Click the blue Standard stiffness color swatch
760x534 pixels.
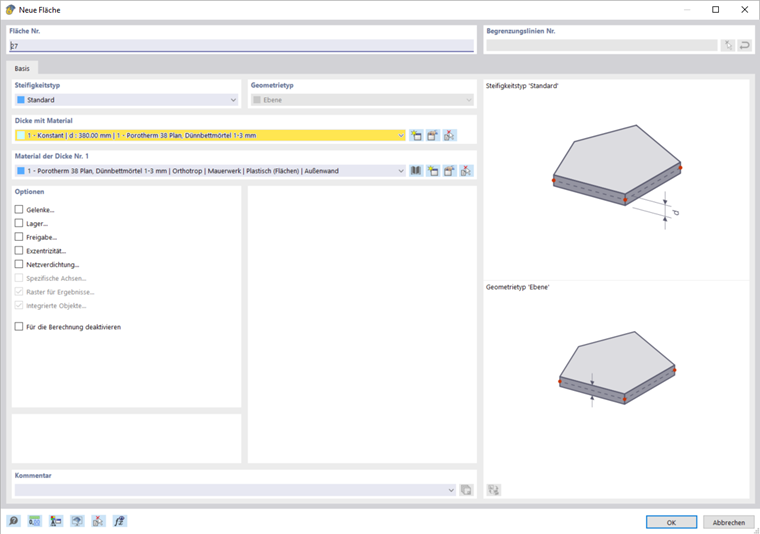(21, 100)
